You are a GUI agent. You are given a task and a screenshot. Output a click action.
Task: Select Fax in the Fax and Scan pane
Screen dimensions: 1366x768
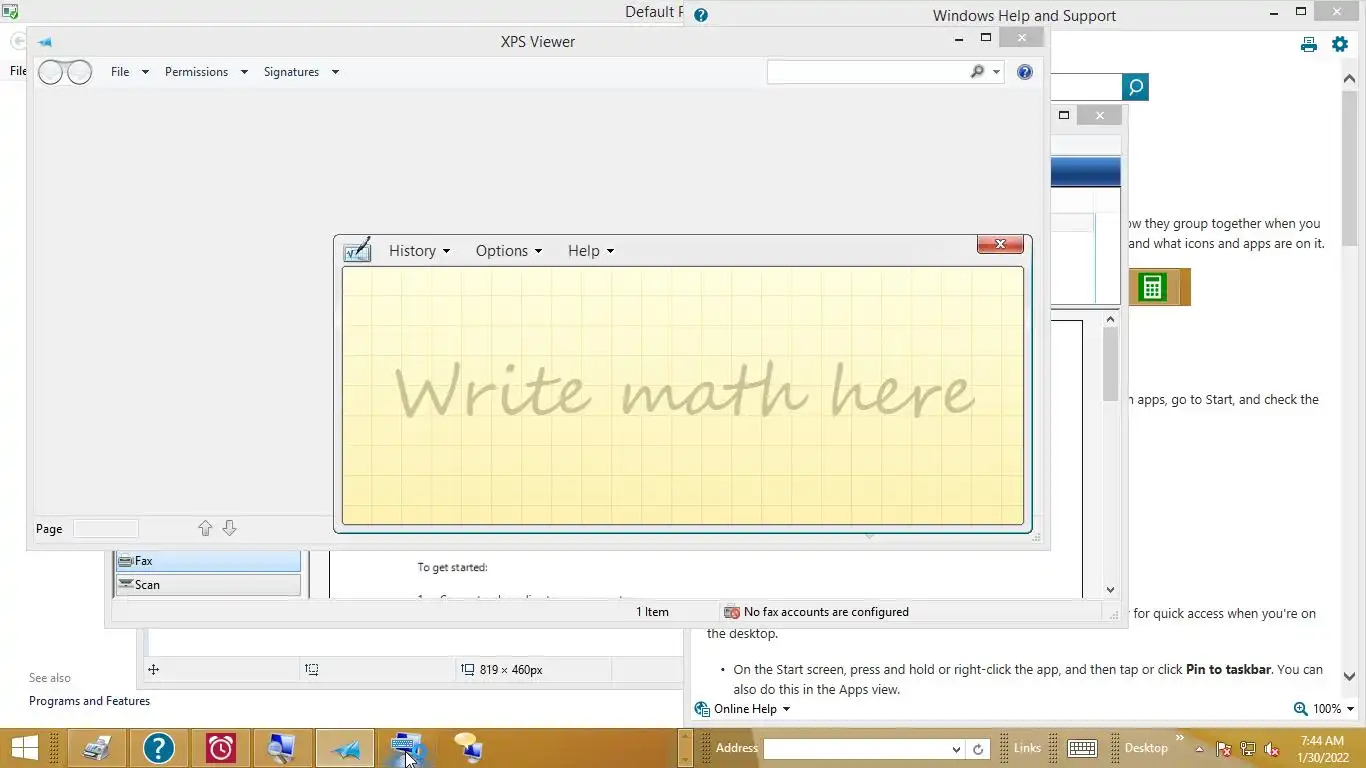coord(208,561)
